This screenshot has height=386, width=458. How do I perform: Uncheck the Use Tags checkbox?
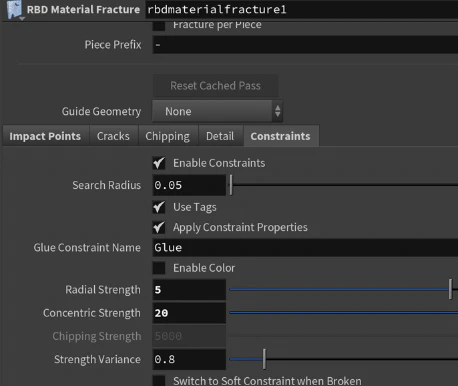(x=159, y=207)
